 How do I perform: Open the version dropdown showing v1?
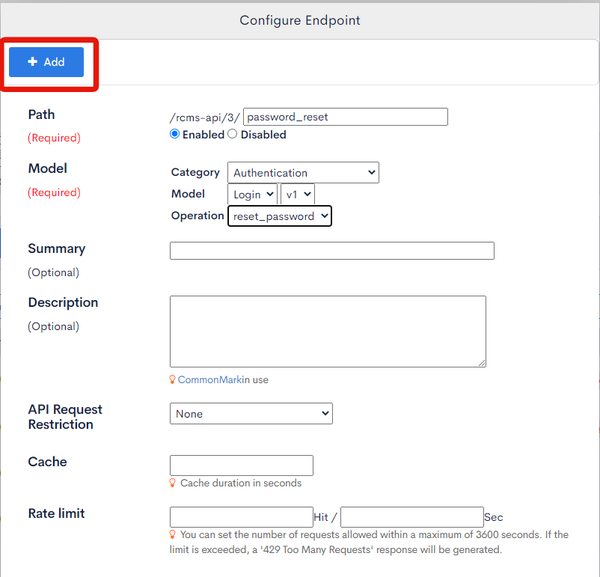(x=298, y=194)
